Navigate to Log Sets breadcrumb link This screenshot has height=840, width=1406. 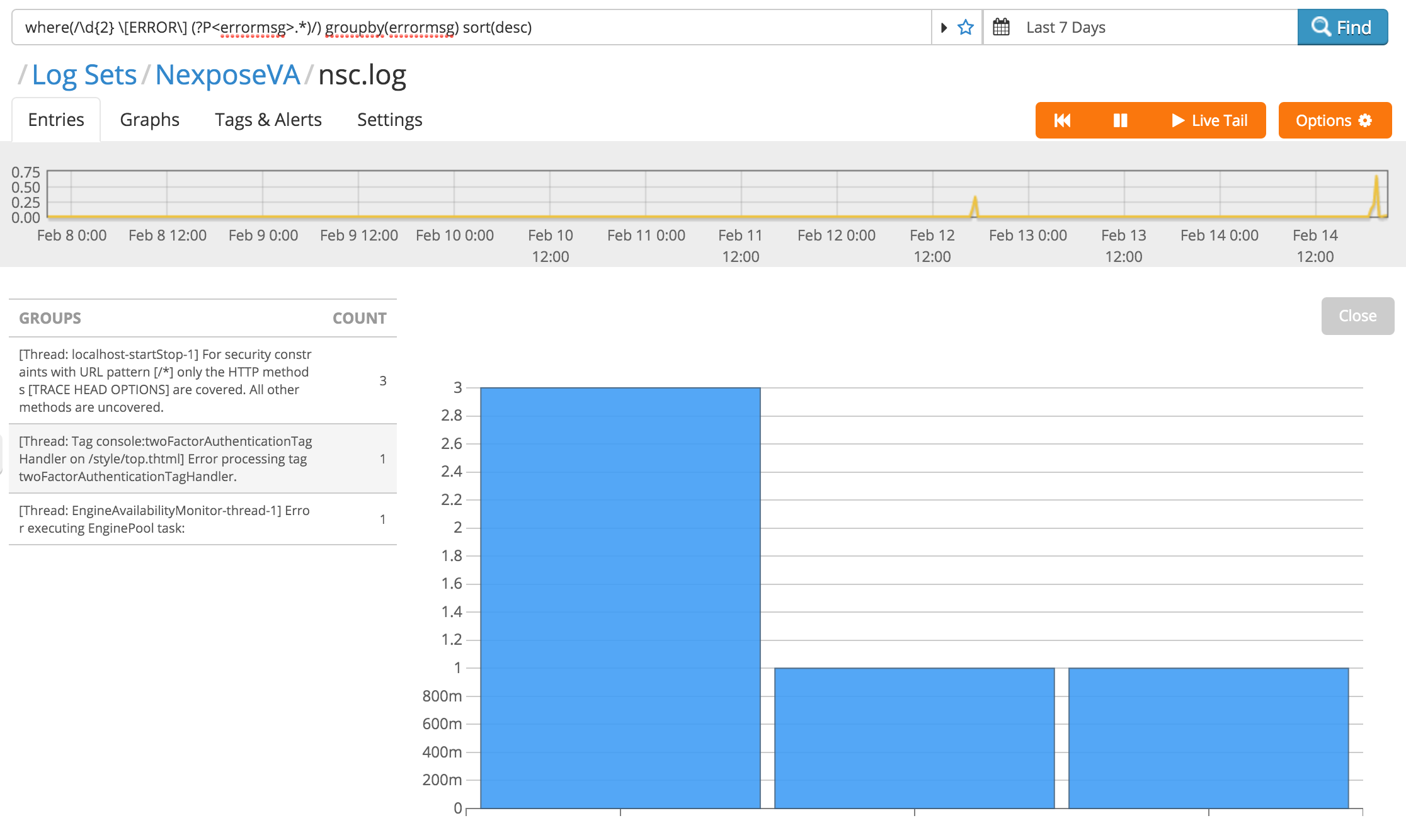(x=84, y=75)
